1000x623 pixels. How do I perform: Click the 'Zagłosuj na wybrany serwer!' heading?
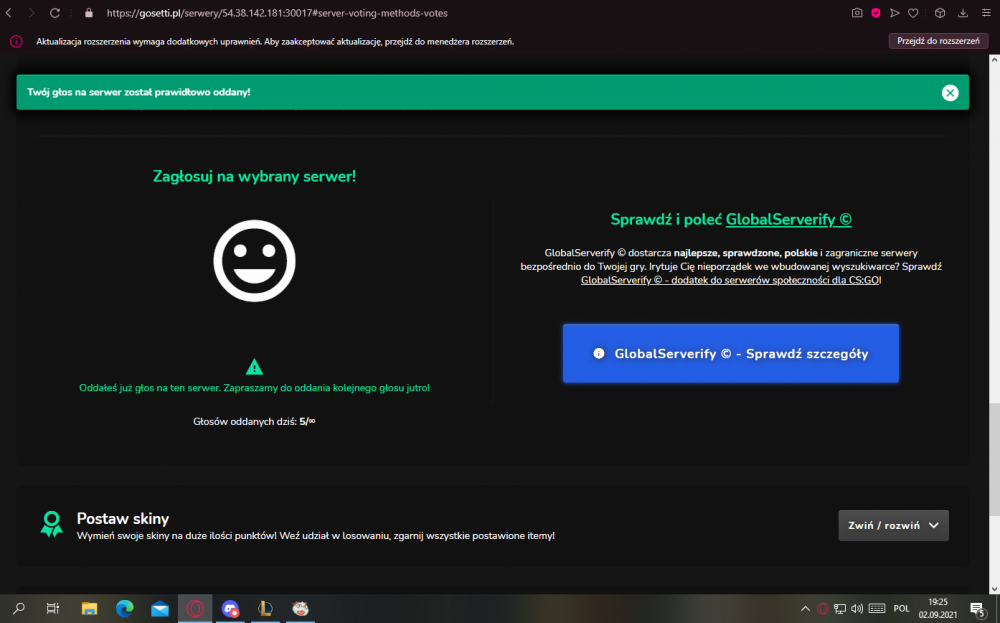coord(254,176)
